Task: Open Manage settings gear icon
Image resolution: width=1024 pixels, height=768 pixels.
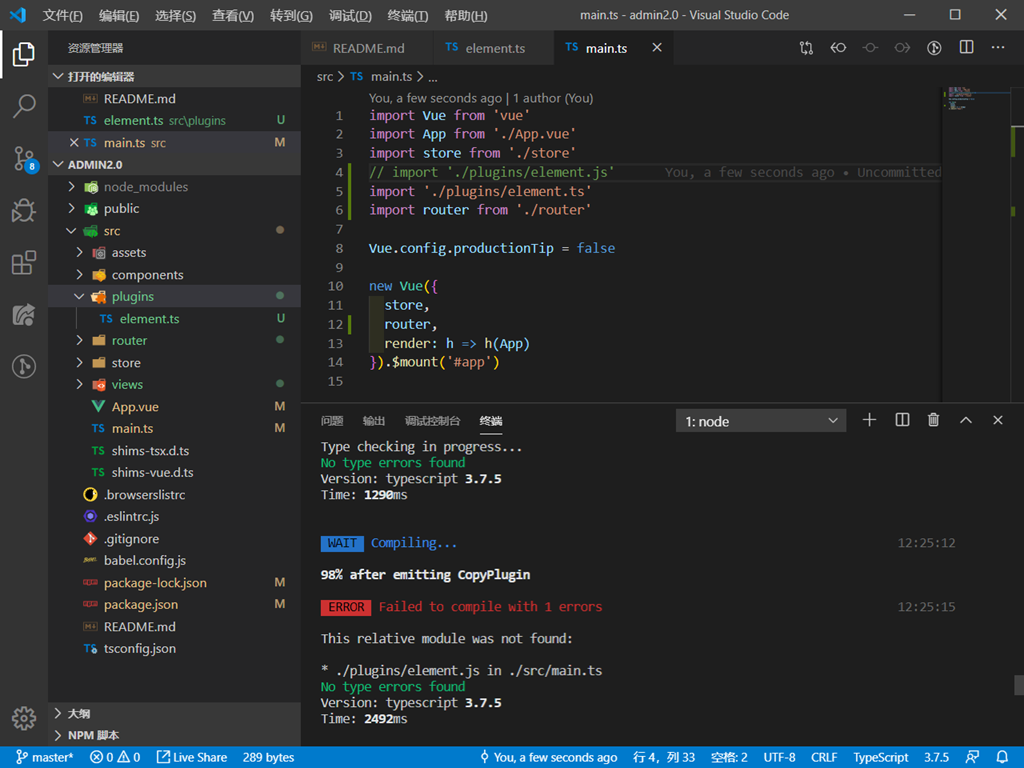Action: [24, 717]
